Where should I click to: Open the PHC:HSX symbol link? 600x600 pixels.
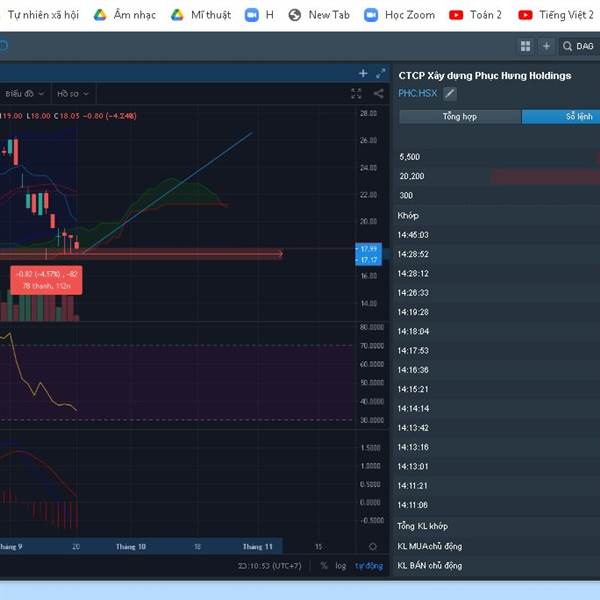pyautogui.click(x=417, y=93)
